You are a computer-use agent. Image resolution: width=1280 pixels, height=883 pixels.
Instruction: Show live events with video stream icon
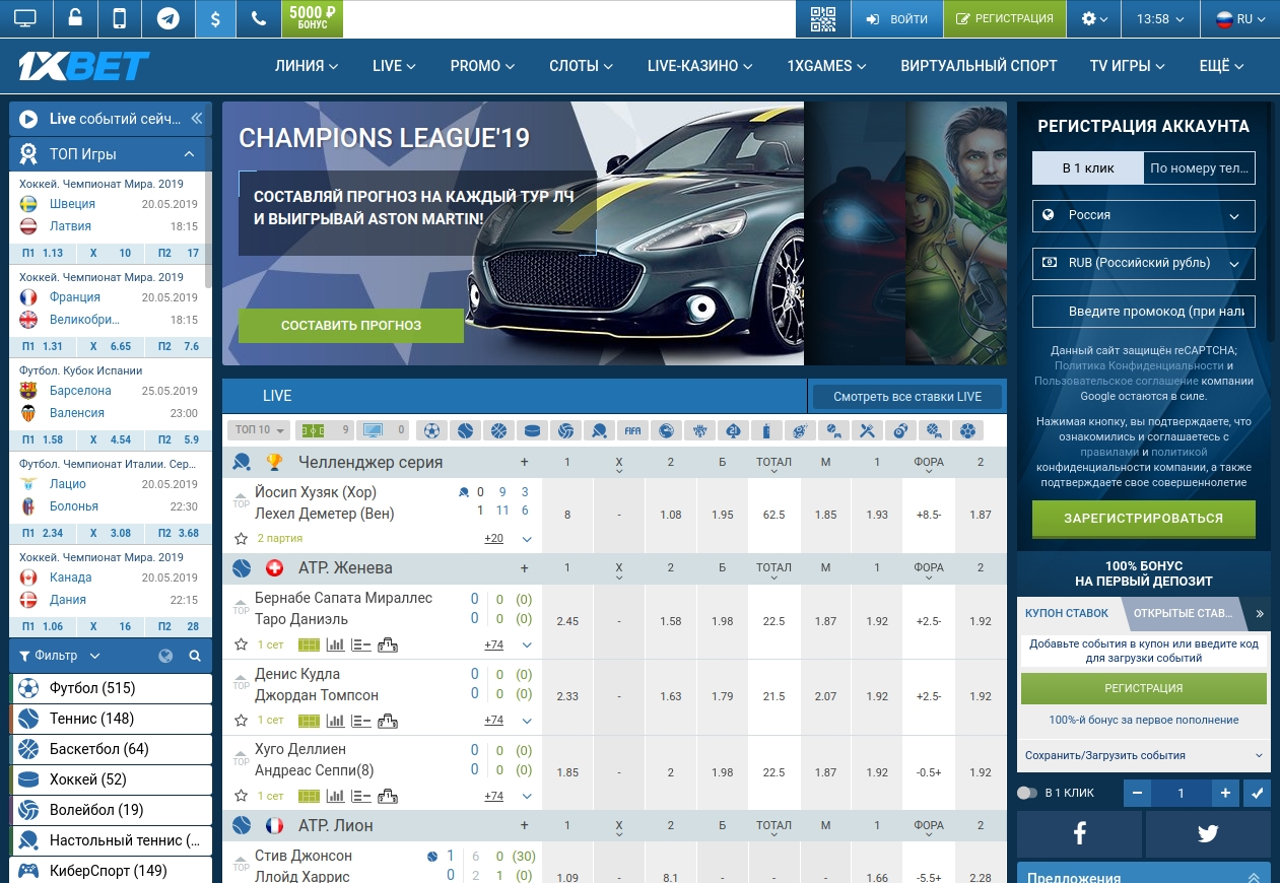384,431
